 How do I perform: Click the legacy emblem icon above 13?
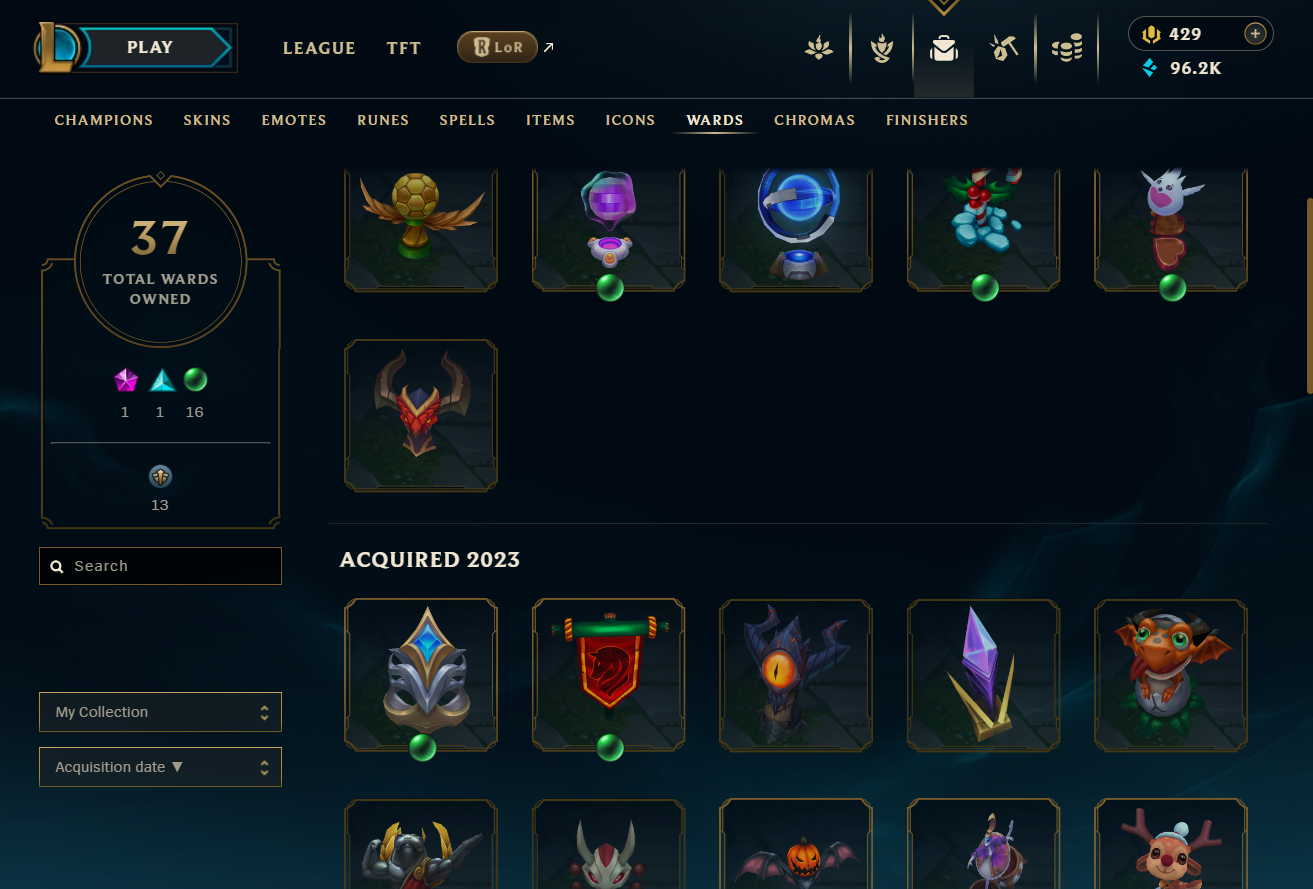pos(160,476)
